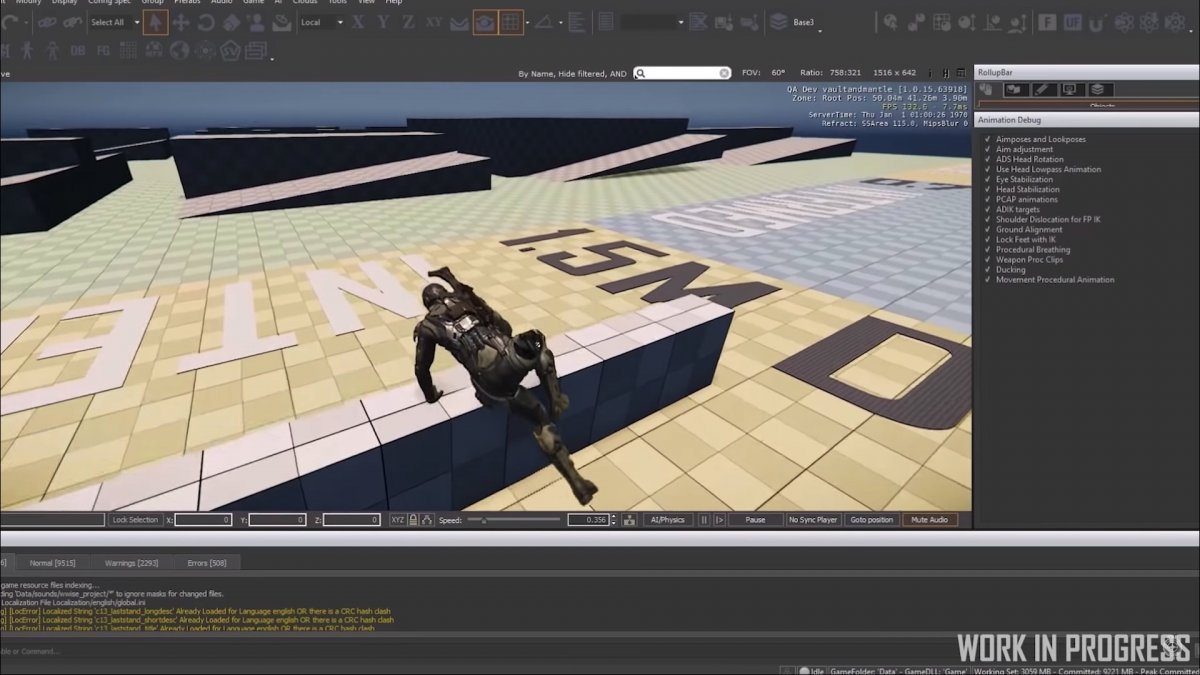Click the layers stack icon beside Base3
Viewport: 1200px width, 675px height.
pos(777,21)
